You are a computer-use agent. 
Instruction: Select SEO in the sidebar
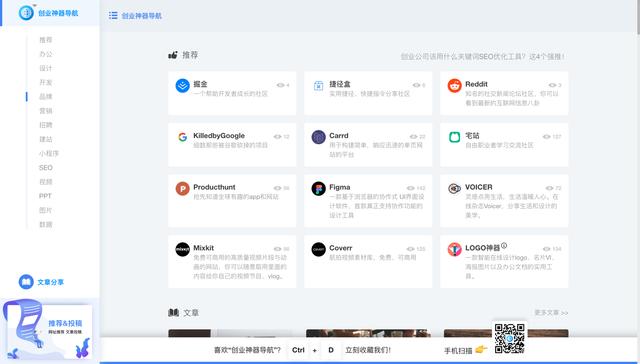(46, 168)
